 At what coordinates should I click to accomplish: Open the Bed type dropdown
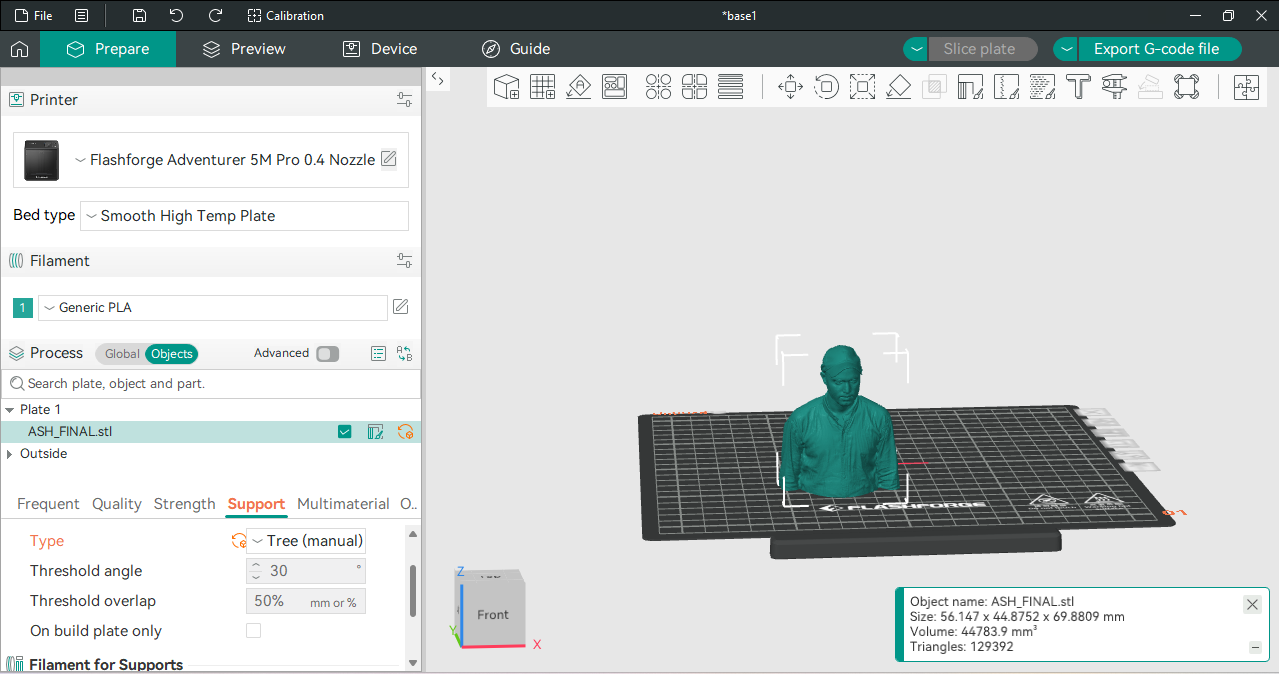point(244,216)
